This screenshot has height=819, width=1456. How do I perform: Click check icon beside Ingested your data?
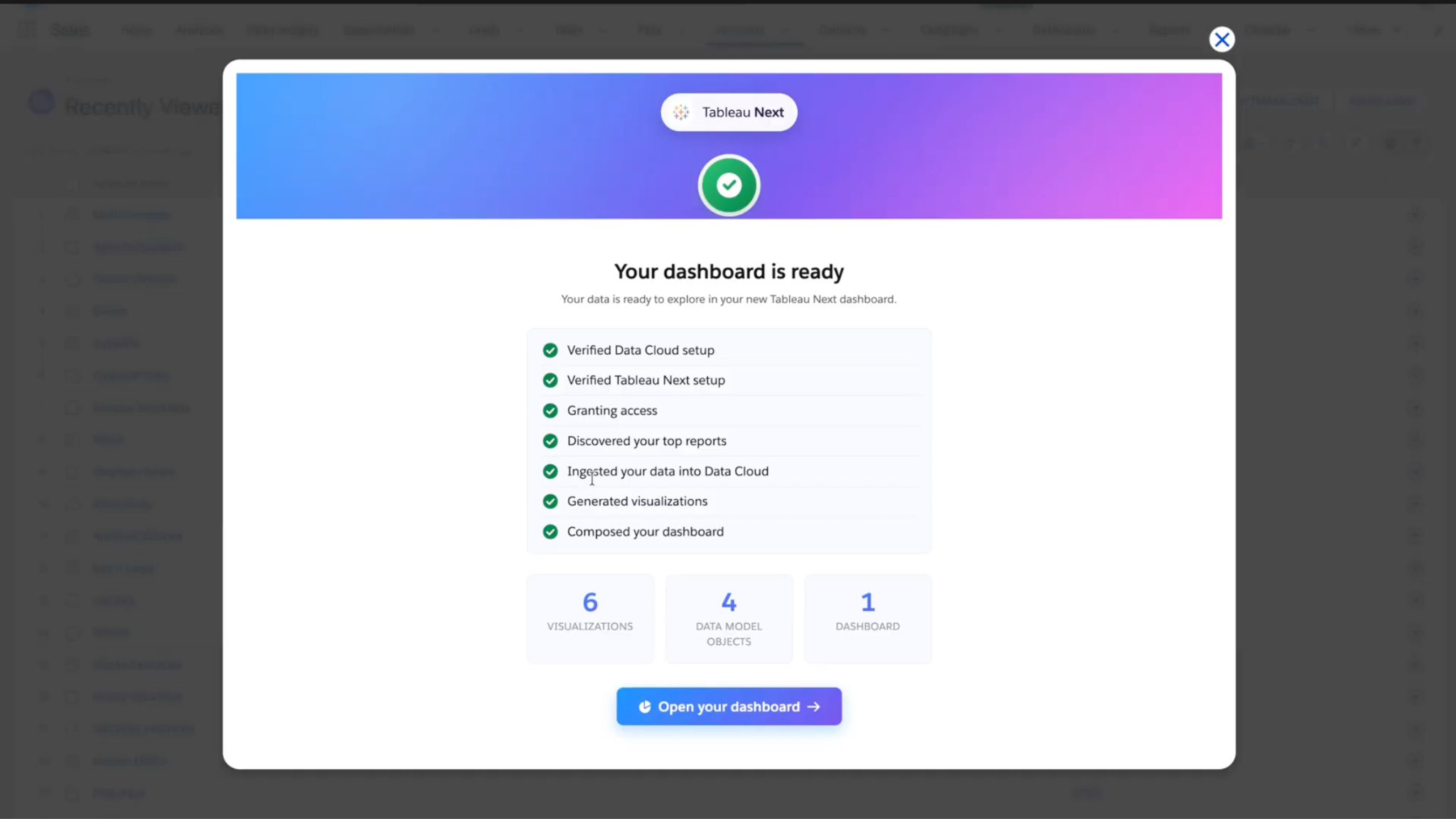point(550,471)
